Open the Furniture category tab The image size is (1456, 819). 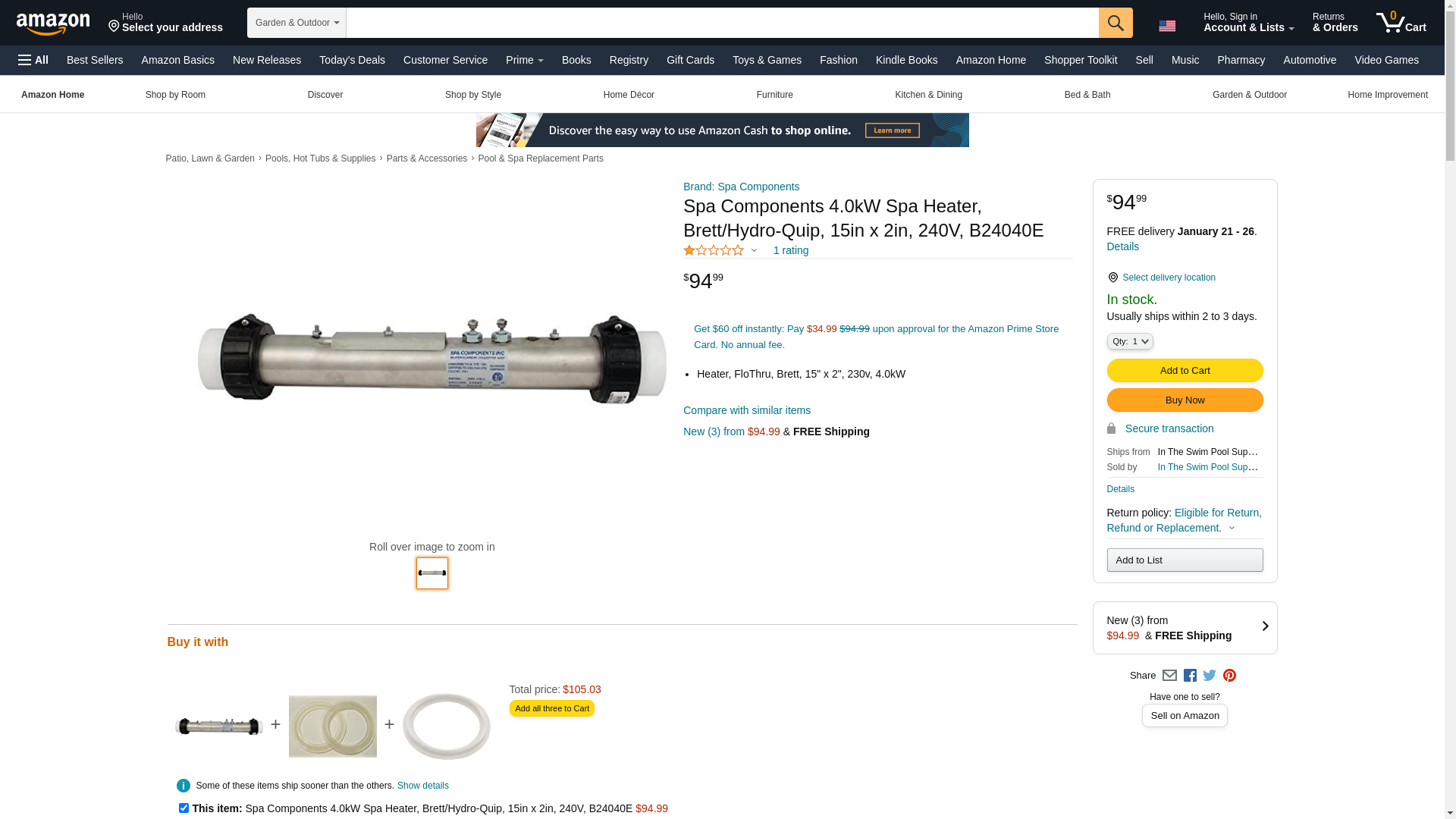coord(774,95)
